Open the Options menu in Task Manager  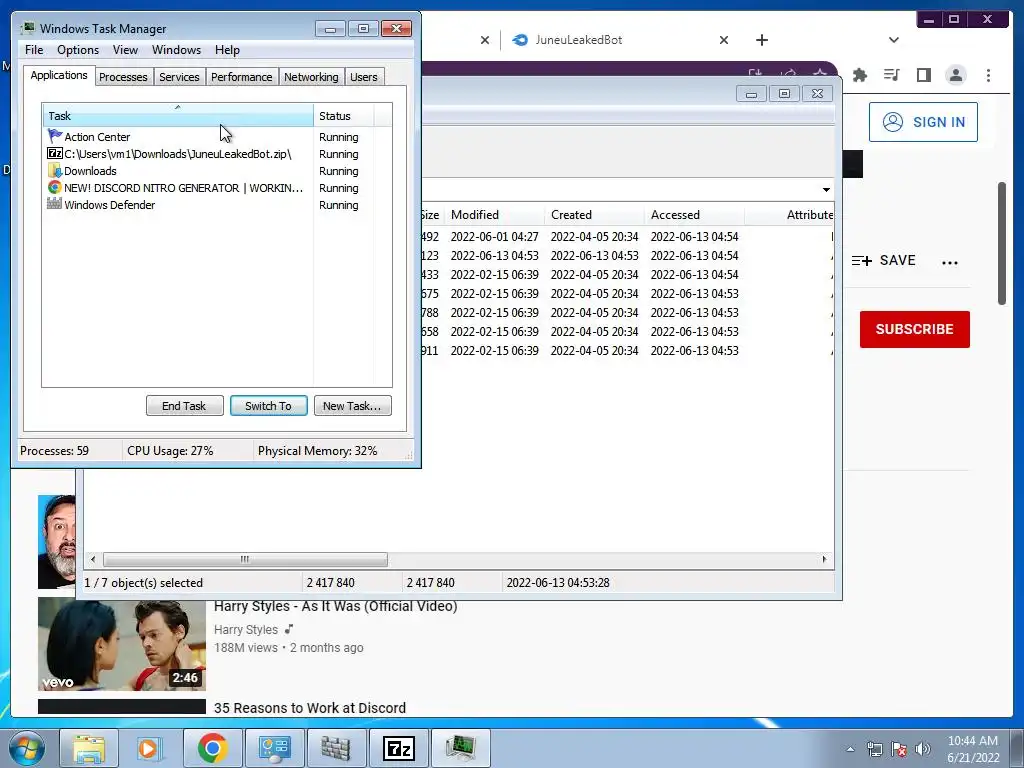click(x=78, y=50)
